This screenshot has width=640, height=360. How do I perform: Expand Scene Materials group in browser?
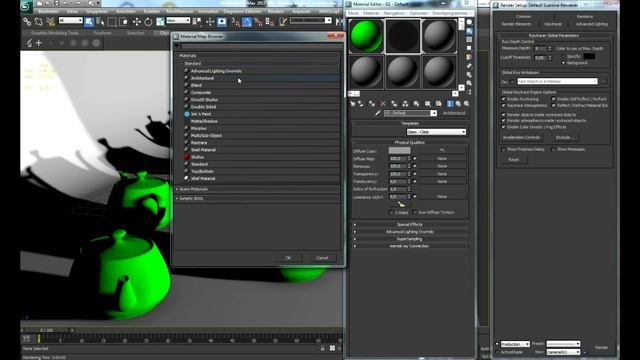tap(258, 189)
